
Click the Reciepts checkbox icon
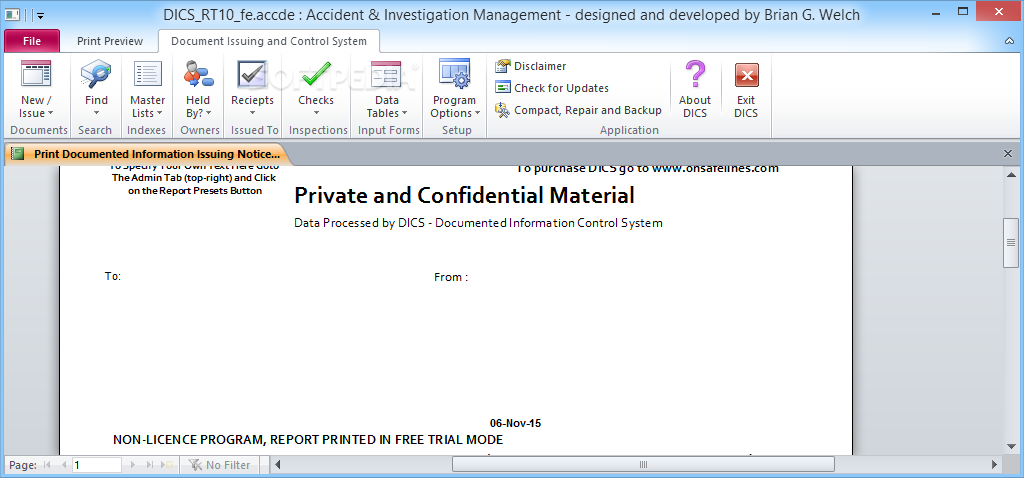point(252,74)
